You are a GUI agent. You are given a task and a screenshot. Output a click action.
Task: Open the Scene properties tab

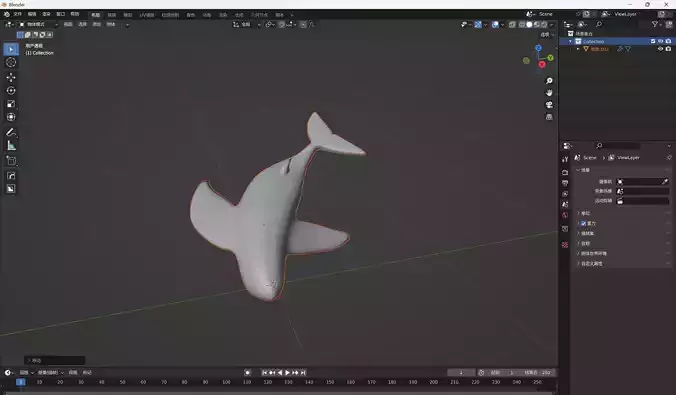click(565, 204)
